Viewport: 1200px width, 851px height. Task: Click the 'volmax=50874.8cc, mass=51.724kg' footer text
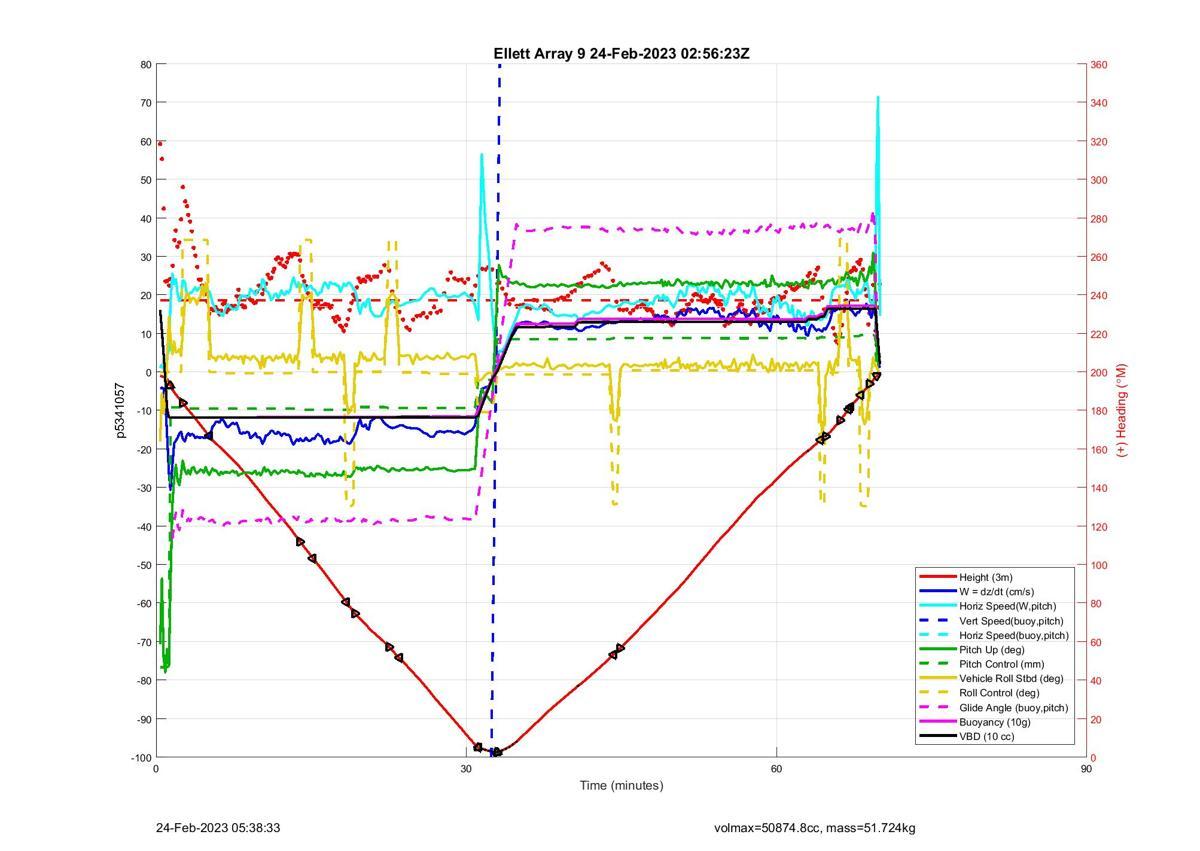click(815, 828)
